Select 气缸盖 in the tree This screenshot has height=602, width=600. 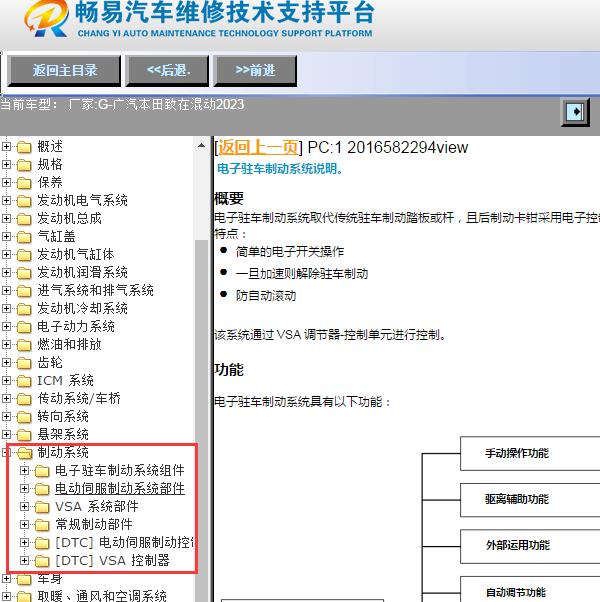tap(56, 236)
